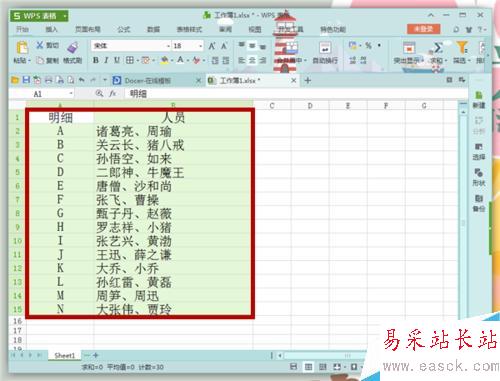Viewport: 500px width, 381px height.
Task: Toggle italic formatting
Action: point(106,60)
